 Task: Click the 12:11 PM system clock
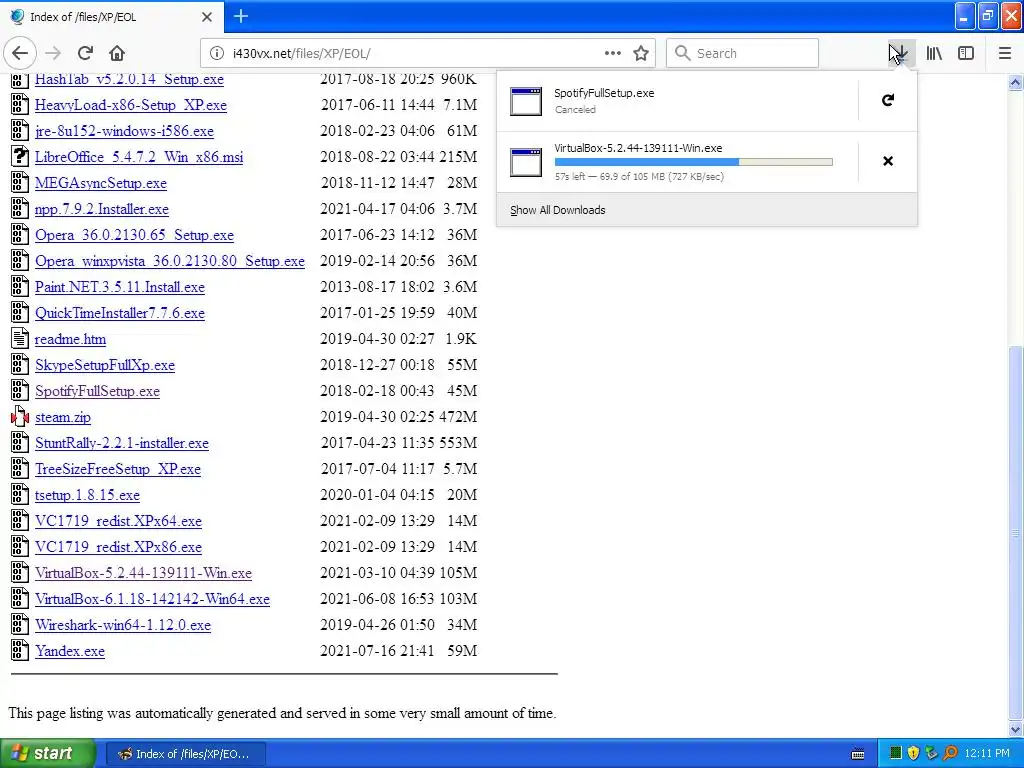[x=987, y=754]
